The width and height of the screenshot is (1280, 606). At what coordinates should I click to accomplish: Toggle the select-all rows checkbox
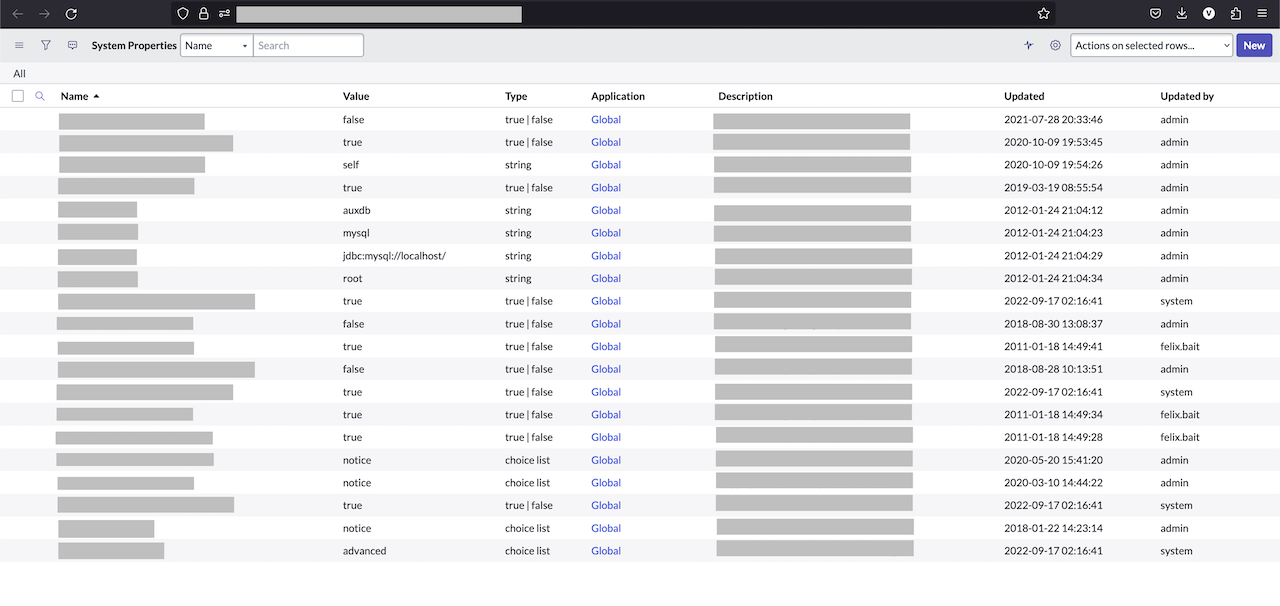coord(17,96)
